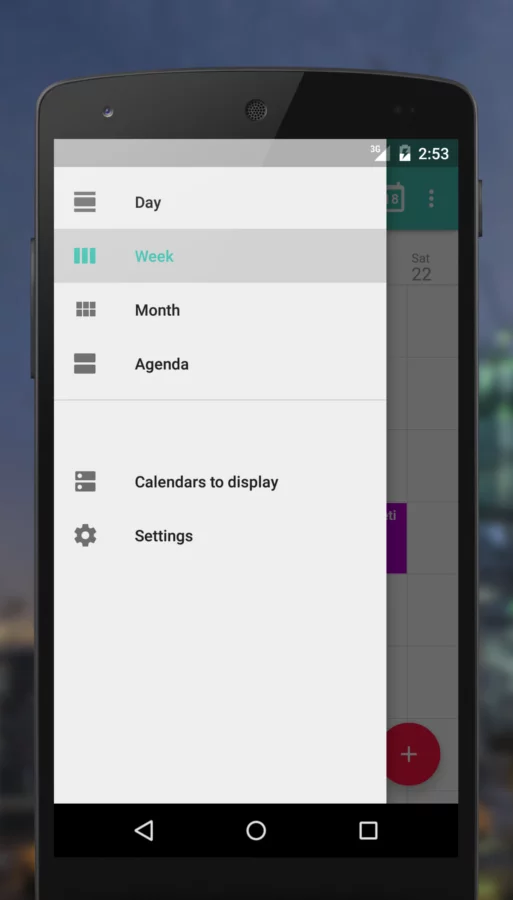Tap the Android home circle button
Screen dimensions: 513x900
coord(256,830)
